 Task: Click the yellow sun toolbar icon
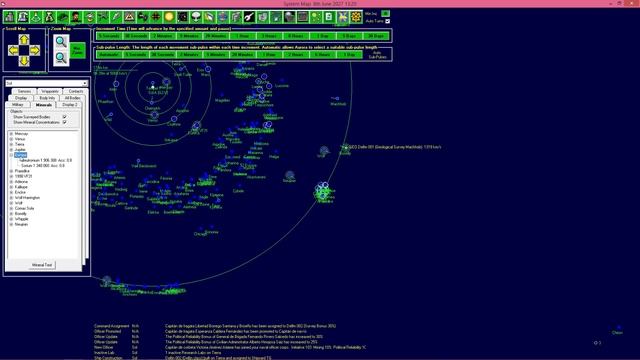[169, 17]
